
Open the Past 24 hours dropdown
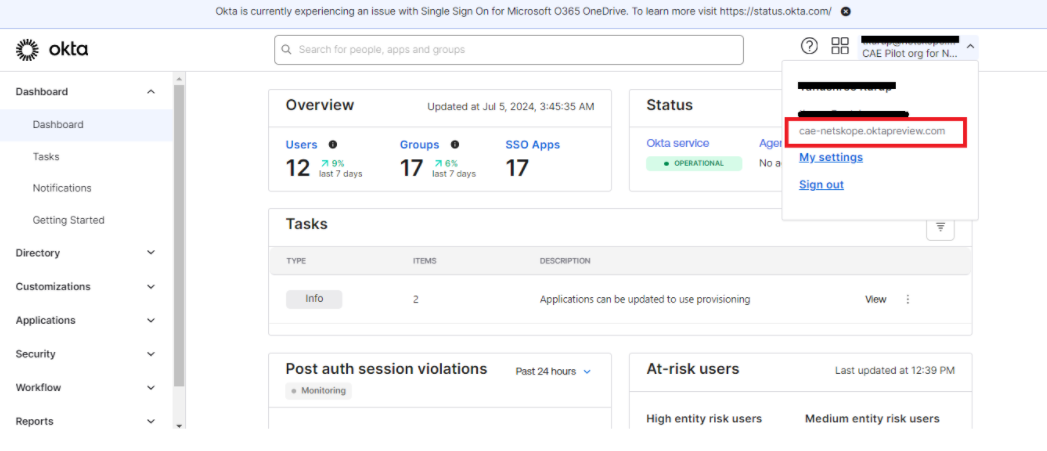(554, 371)
